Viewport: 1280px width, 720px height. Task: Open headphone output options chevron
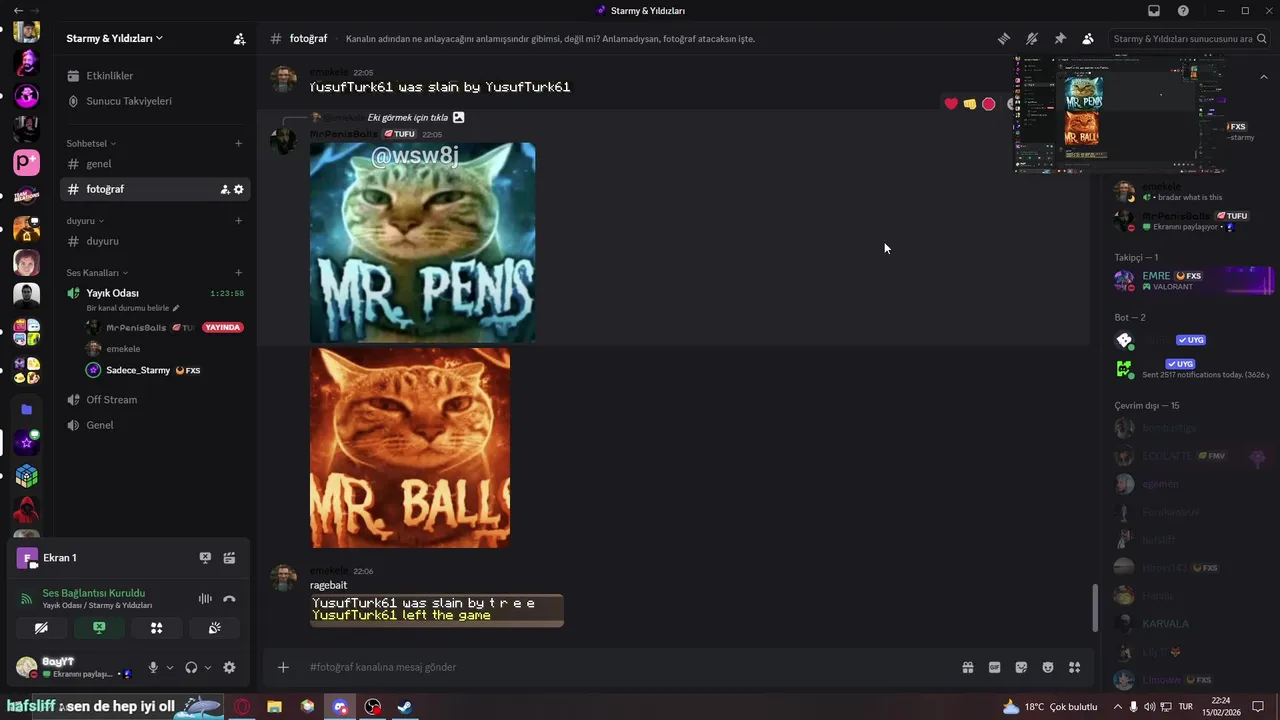click(x=208, y=667)
